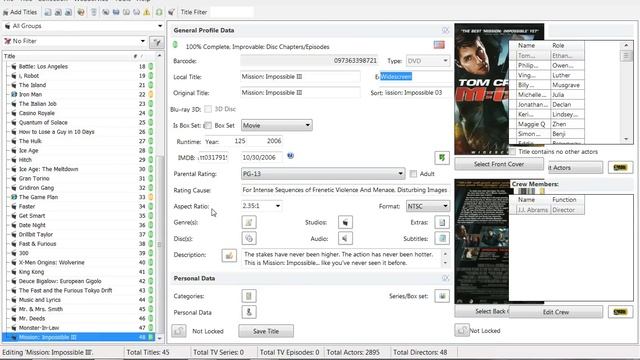Enable the Box Set checkbox

(x=208, y=125)
